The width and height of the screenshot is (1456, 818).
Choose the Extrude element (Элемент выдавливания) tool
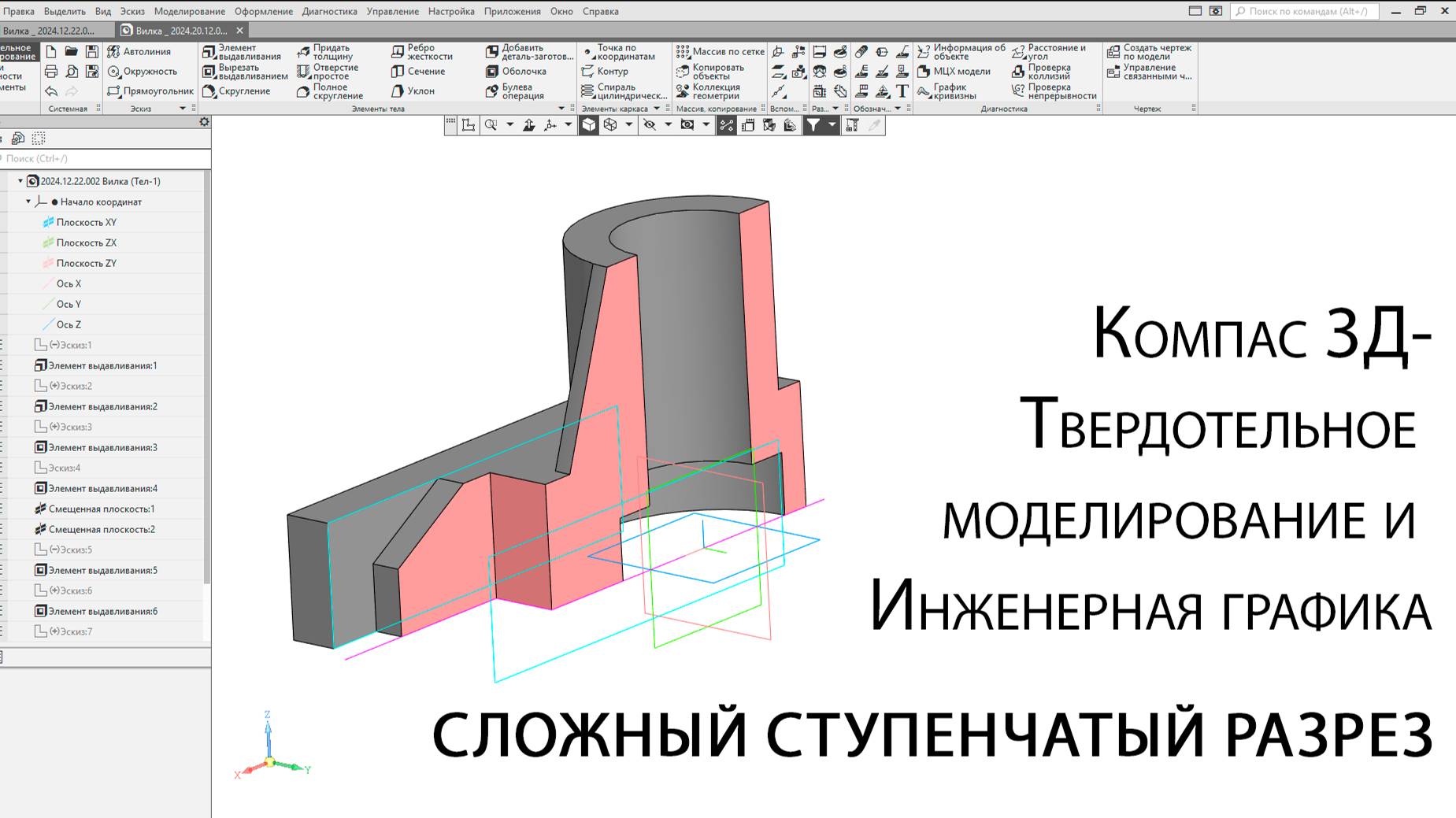(242, 52)
